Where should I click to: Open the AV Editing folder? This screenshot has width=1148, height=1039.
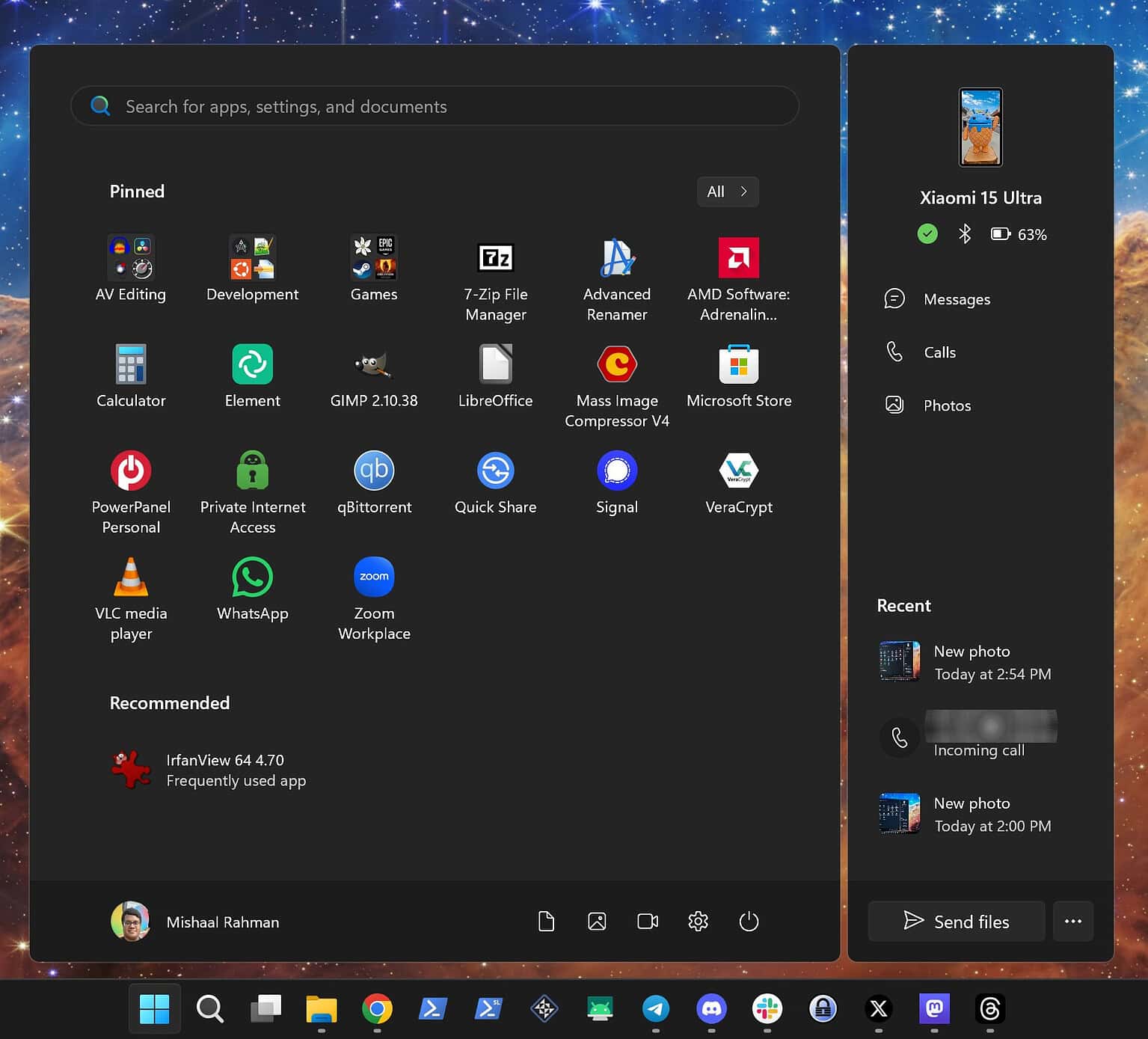click(131, 258)
